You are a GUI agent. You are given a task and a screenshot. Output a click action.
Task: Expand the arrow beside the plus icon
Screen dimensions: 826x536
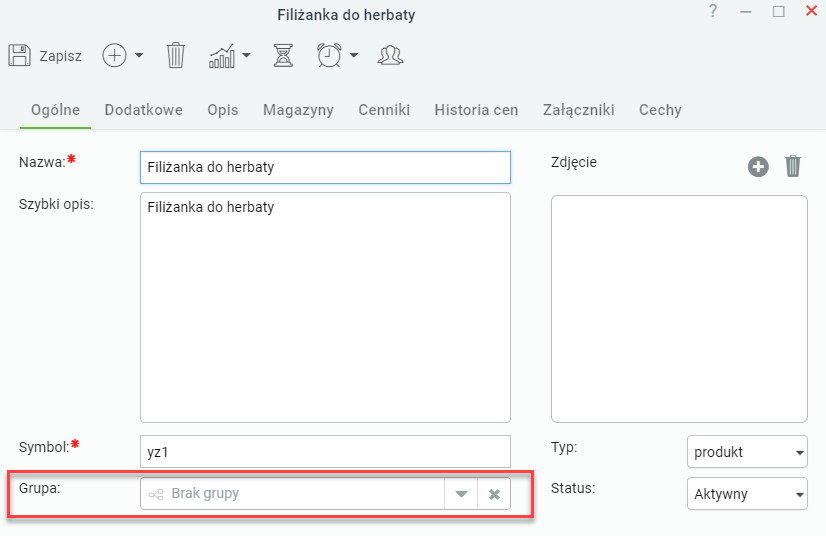(x=139, y=55)
